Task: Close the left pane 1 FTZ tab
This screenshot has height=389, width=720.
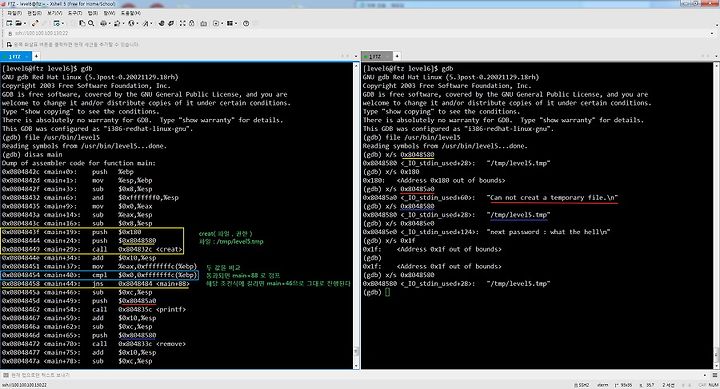Action: tap(27, 56)
